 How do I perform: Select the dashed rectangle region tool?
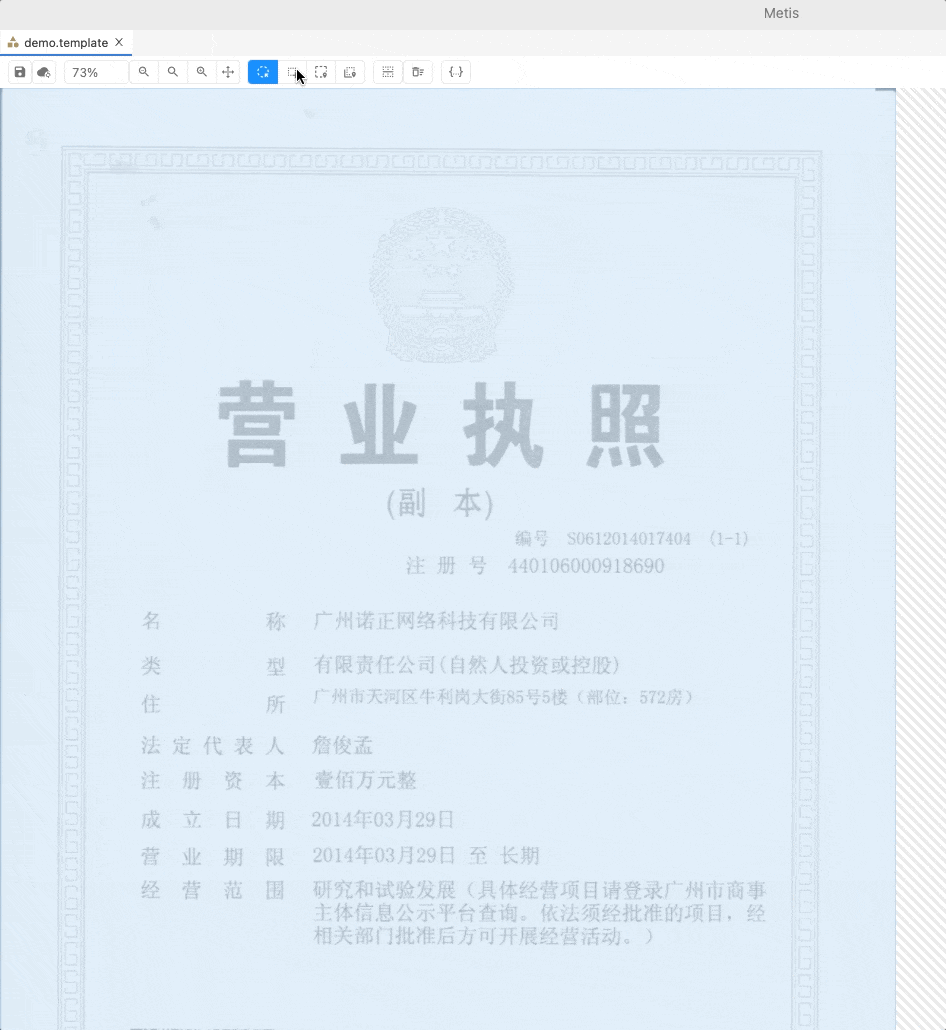(x=292, y=72)
